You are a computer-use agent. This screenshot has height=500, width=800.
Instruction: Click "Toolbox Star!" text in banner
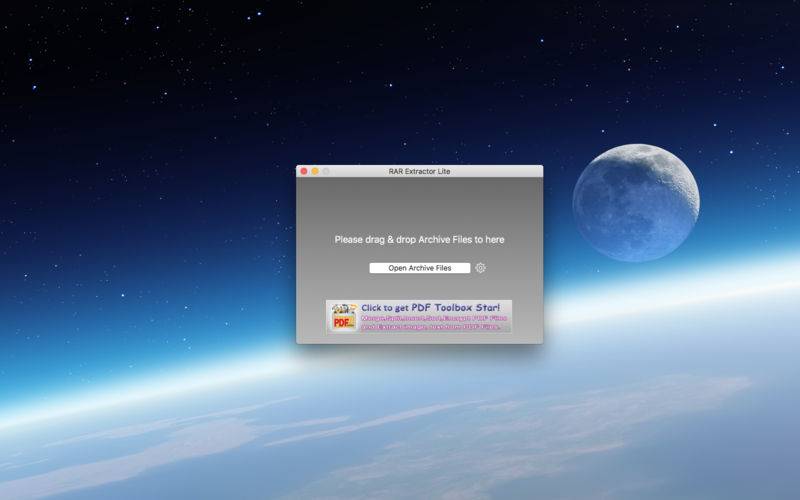(x=467, y=308)
